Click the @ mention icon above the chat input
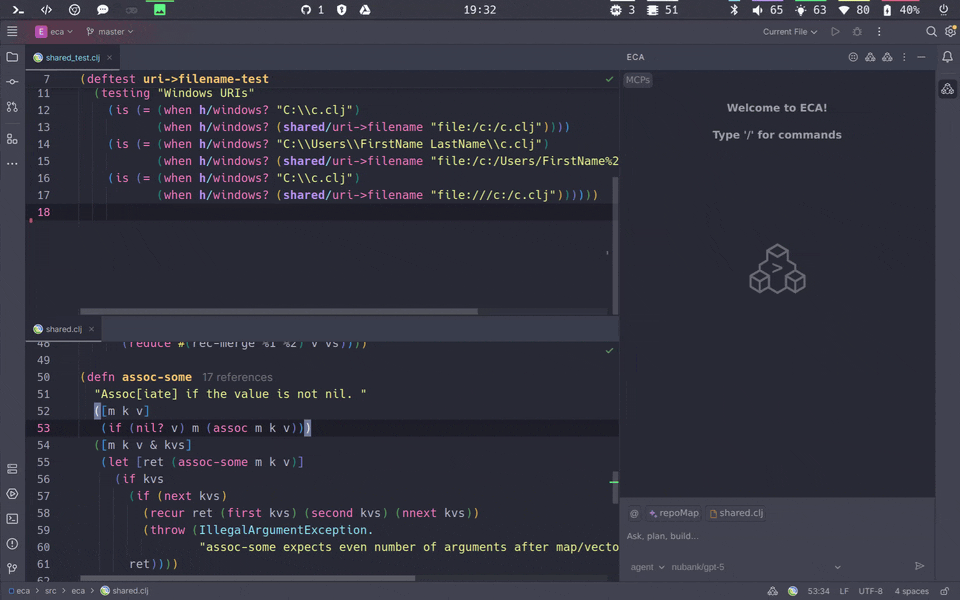Viewport: 960px width, 600px height. pyautogui.click(x=634, y=513)
